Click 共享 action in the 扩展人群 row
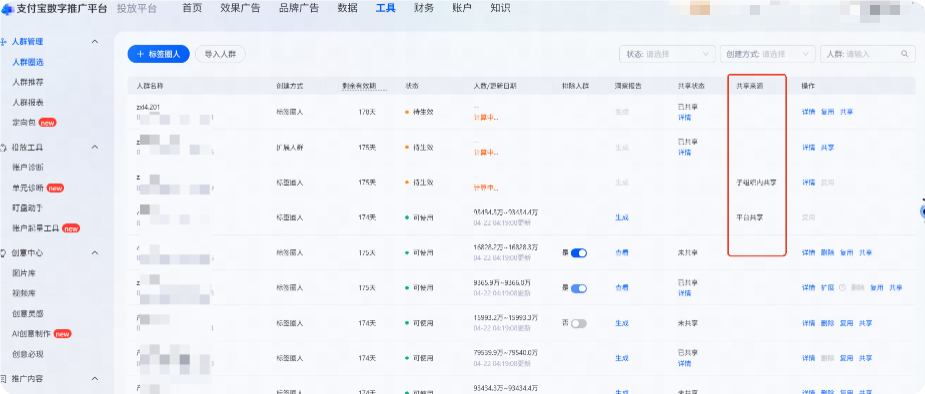Image resolution: width=925 pixels, height=394 pixels. 827,147
